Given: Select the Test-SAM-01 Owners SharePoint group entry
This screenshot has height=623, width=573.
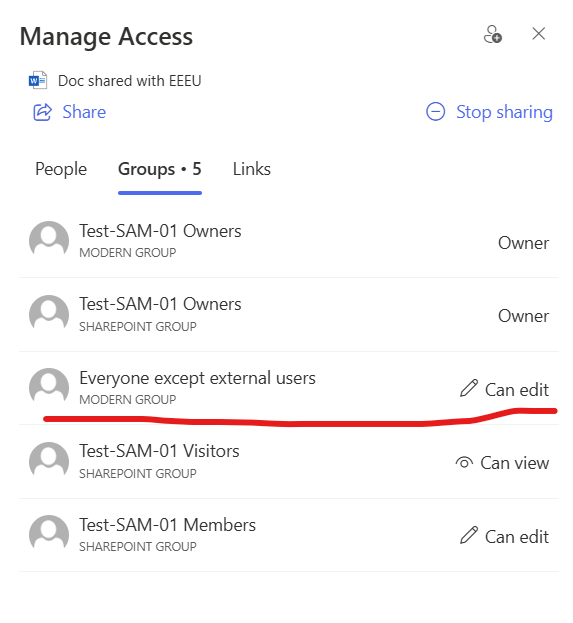Looking at the screenshot, I should tap(289, 315).
